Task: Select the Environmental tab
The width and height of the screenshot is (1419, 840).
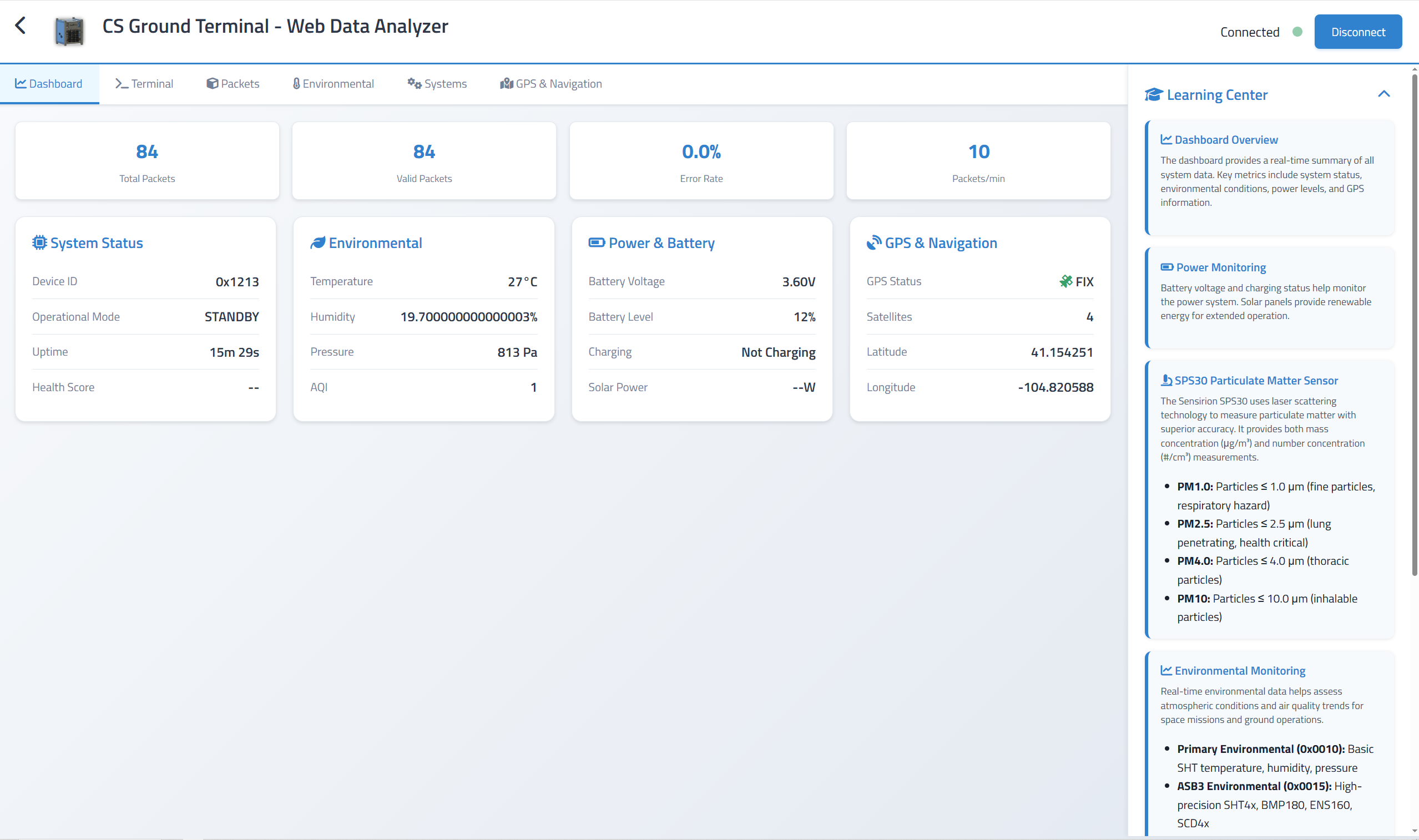Action: pos(333,84)
